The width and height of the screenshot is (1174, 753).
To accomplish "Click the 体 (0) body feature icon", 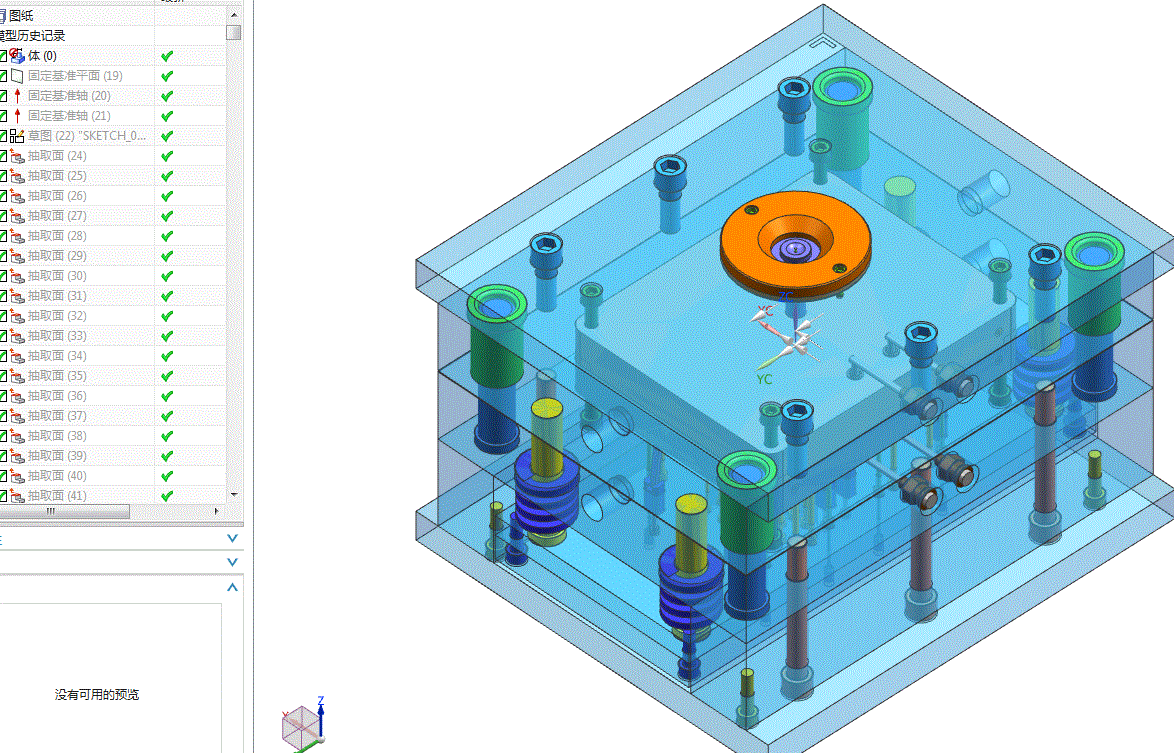I will point(16,55).
